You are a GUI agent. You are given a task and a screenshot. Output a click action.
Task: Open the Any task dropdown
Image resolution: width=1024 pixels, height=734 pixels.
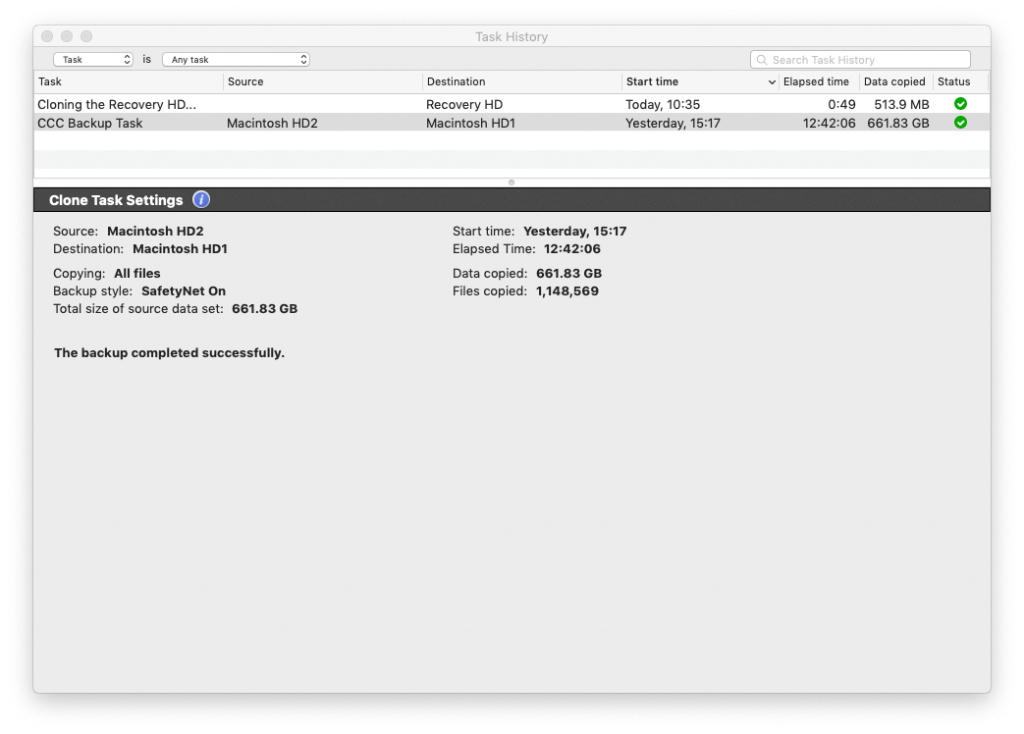[236, 59]
